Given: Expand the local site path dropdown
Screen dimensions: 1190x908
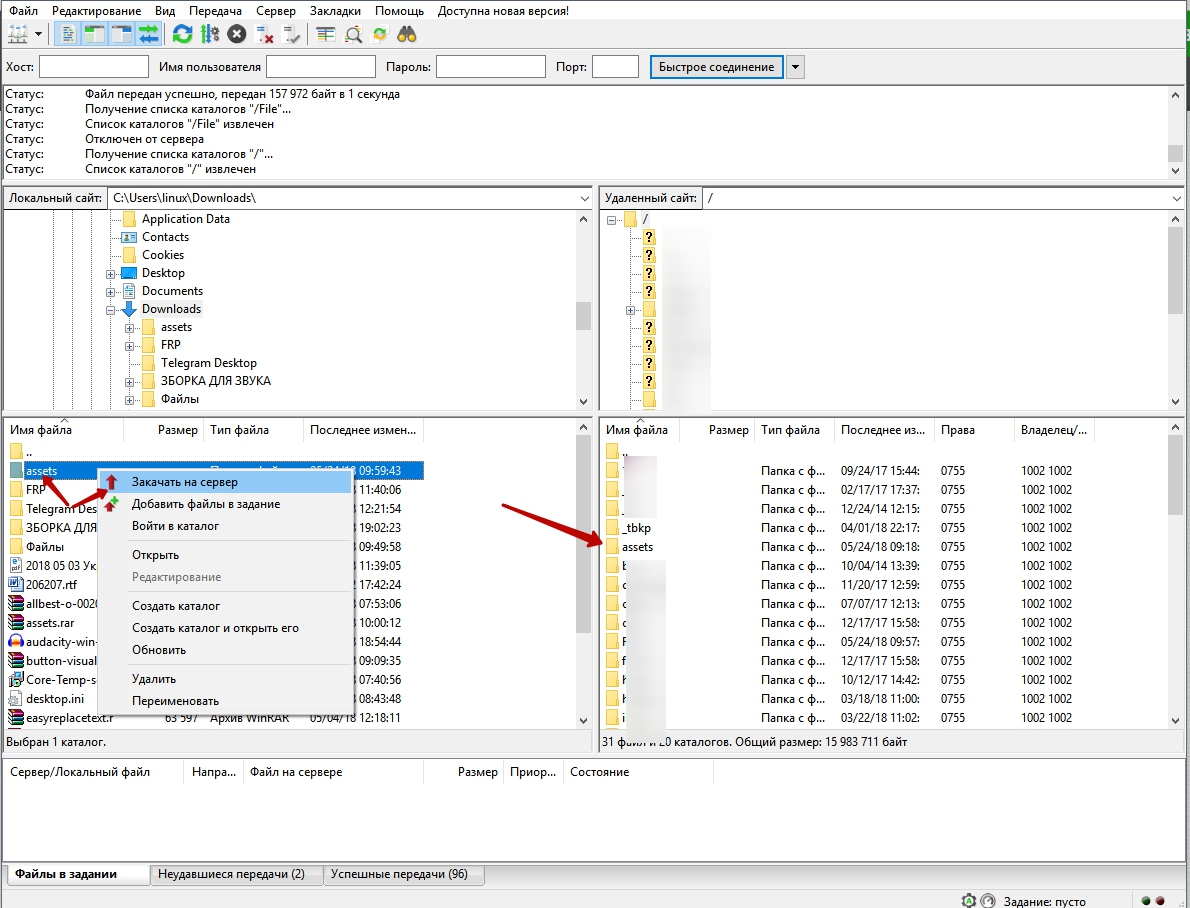Looking at the screenshot, I should pos(584,198).
